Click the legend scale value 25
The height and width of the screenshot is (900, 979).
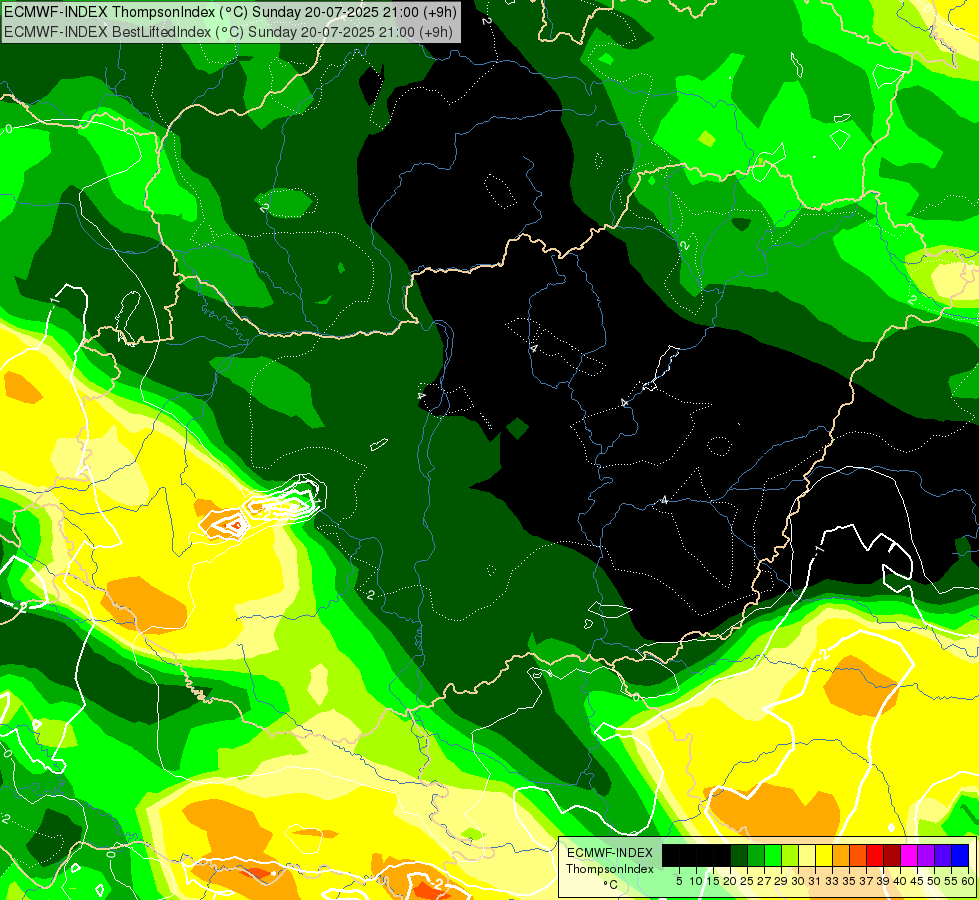(x=747, y=881)
